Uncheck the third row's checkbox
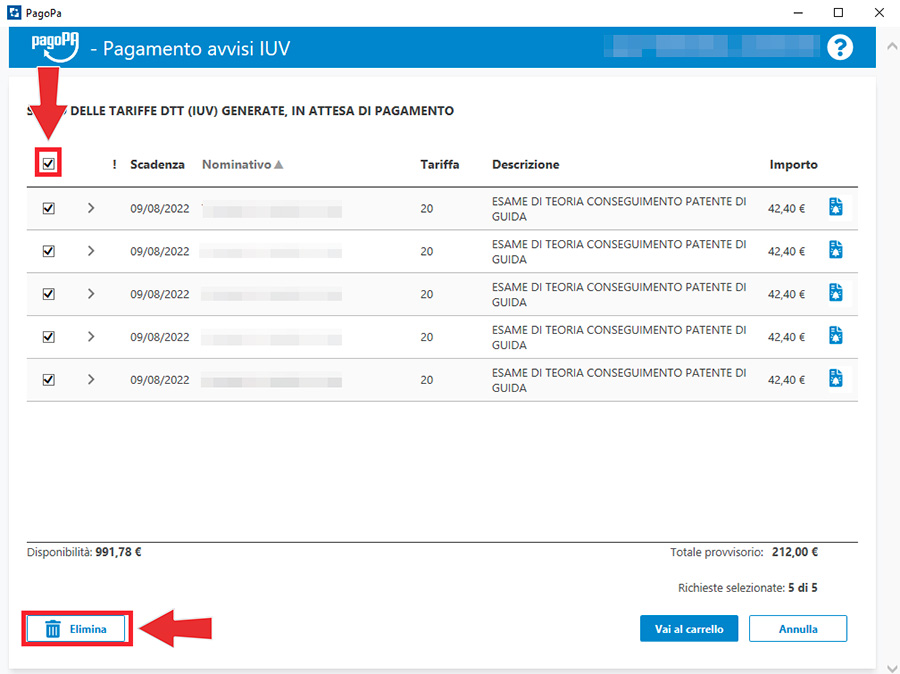The width and height of the screenshot is (900, 674). [48, 294]
